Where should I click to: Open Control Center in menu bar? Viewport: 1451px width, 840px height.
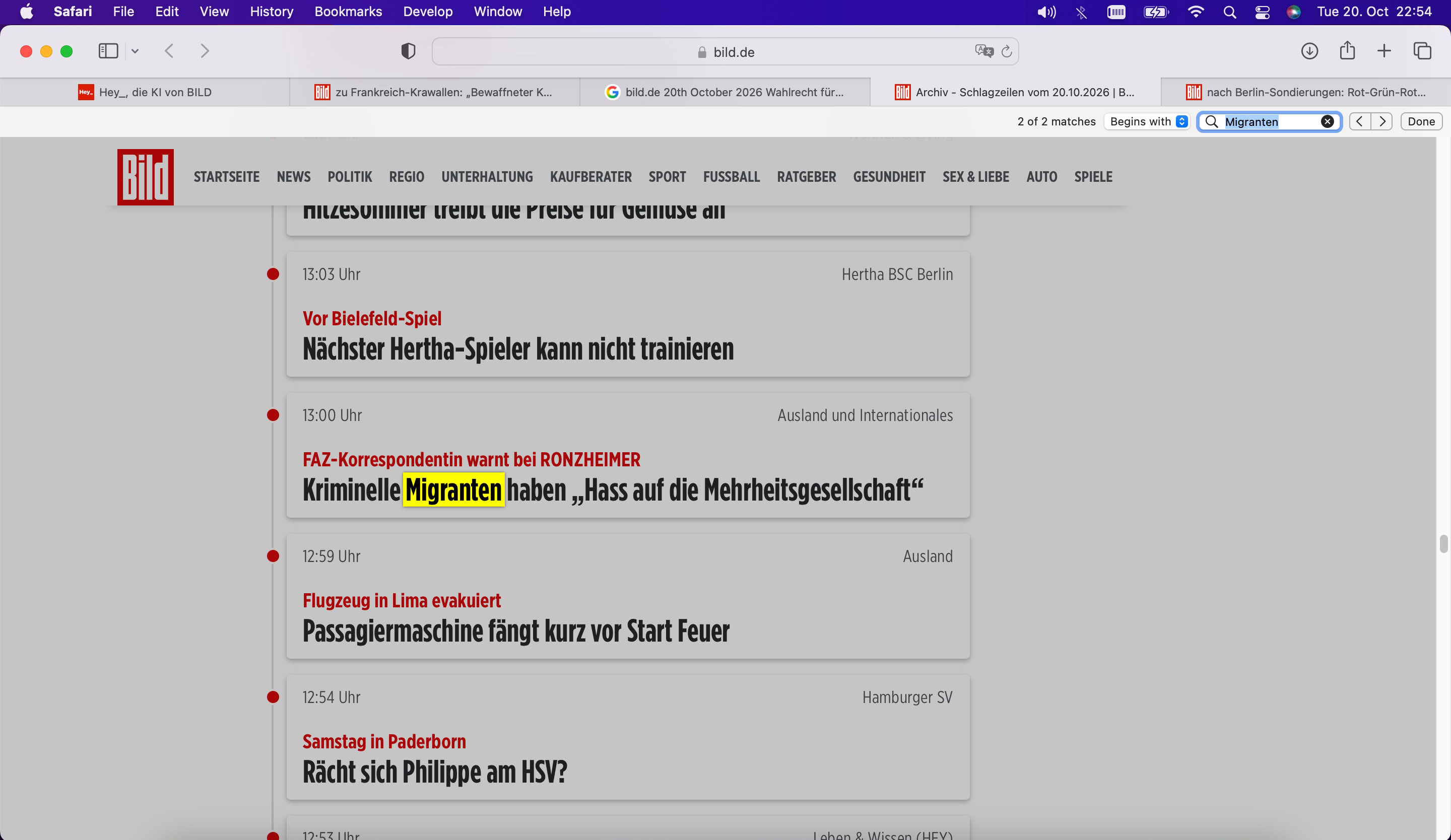tap(1262, 12)
